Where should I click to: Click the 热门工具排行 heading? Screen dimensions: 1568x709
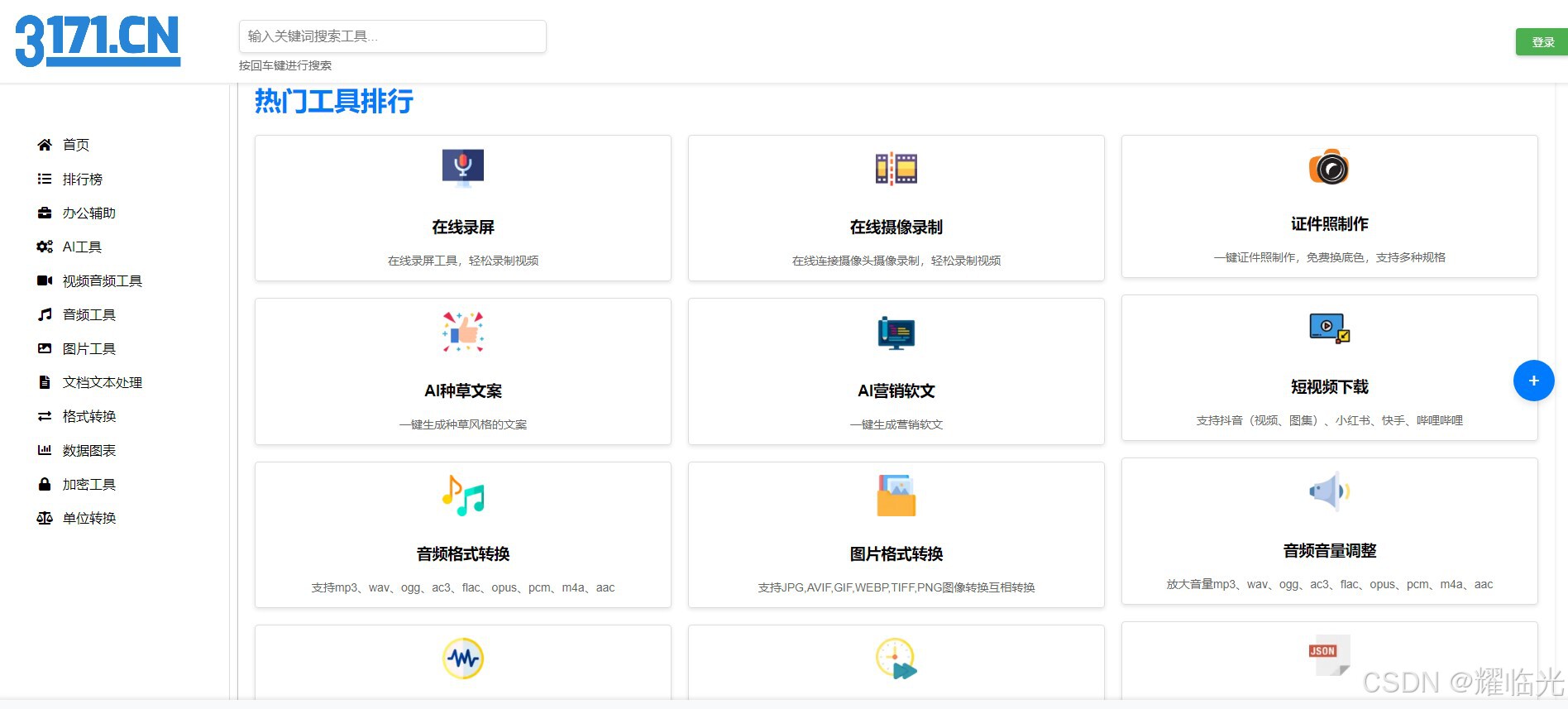[x=334, y=101]
